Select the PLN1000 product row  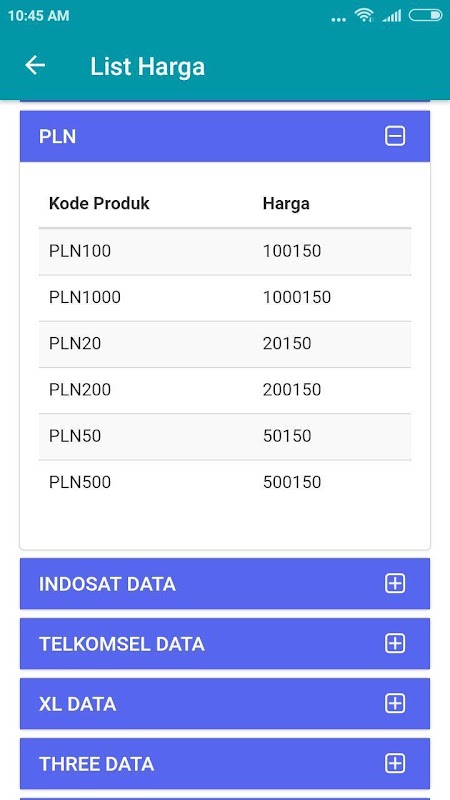(225, 298)
